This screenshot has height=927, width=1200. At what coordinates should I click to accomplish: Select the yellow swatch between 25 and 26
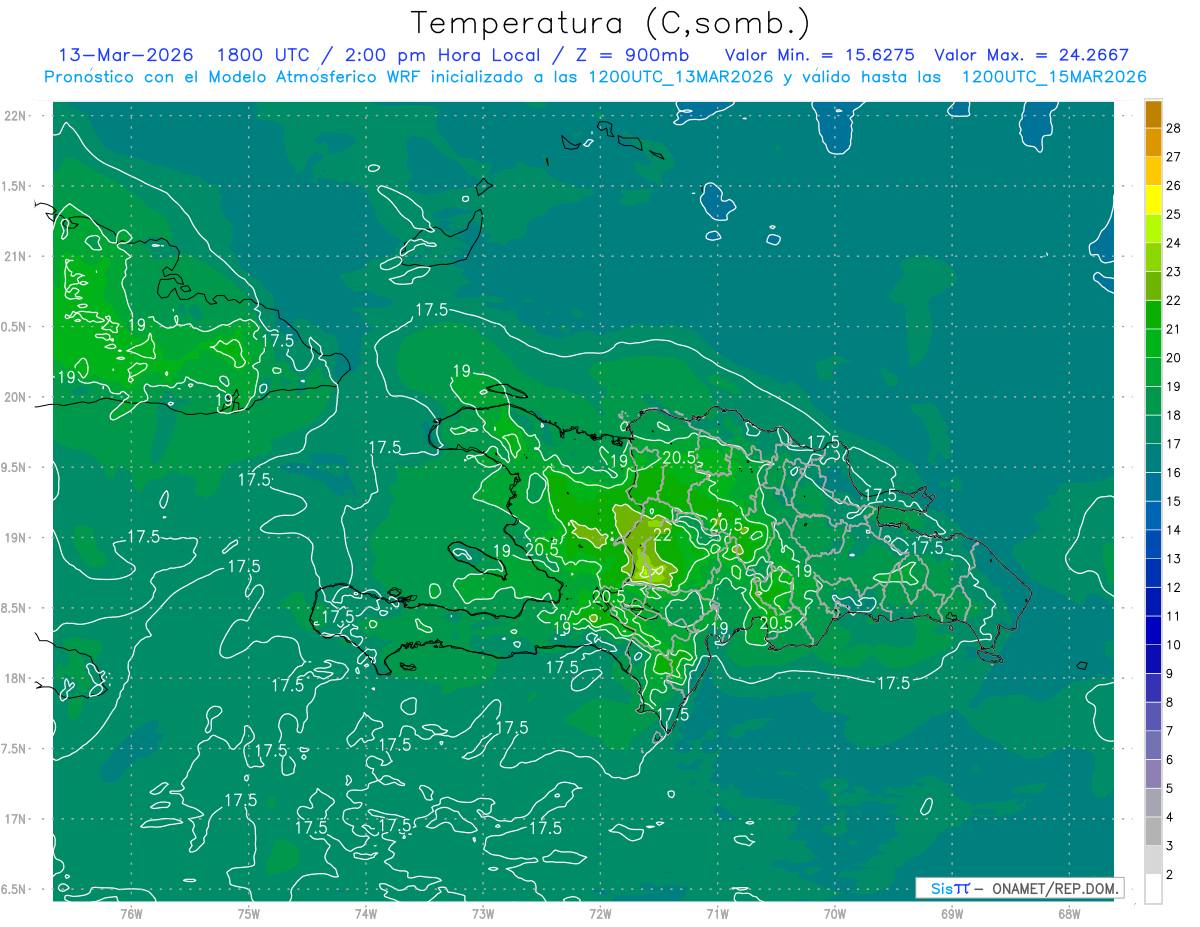[x=1153, y=200]
